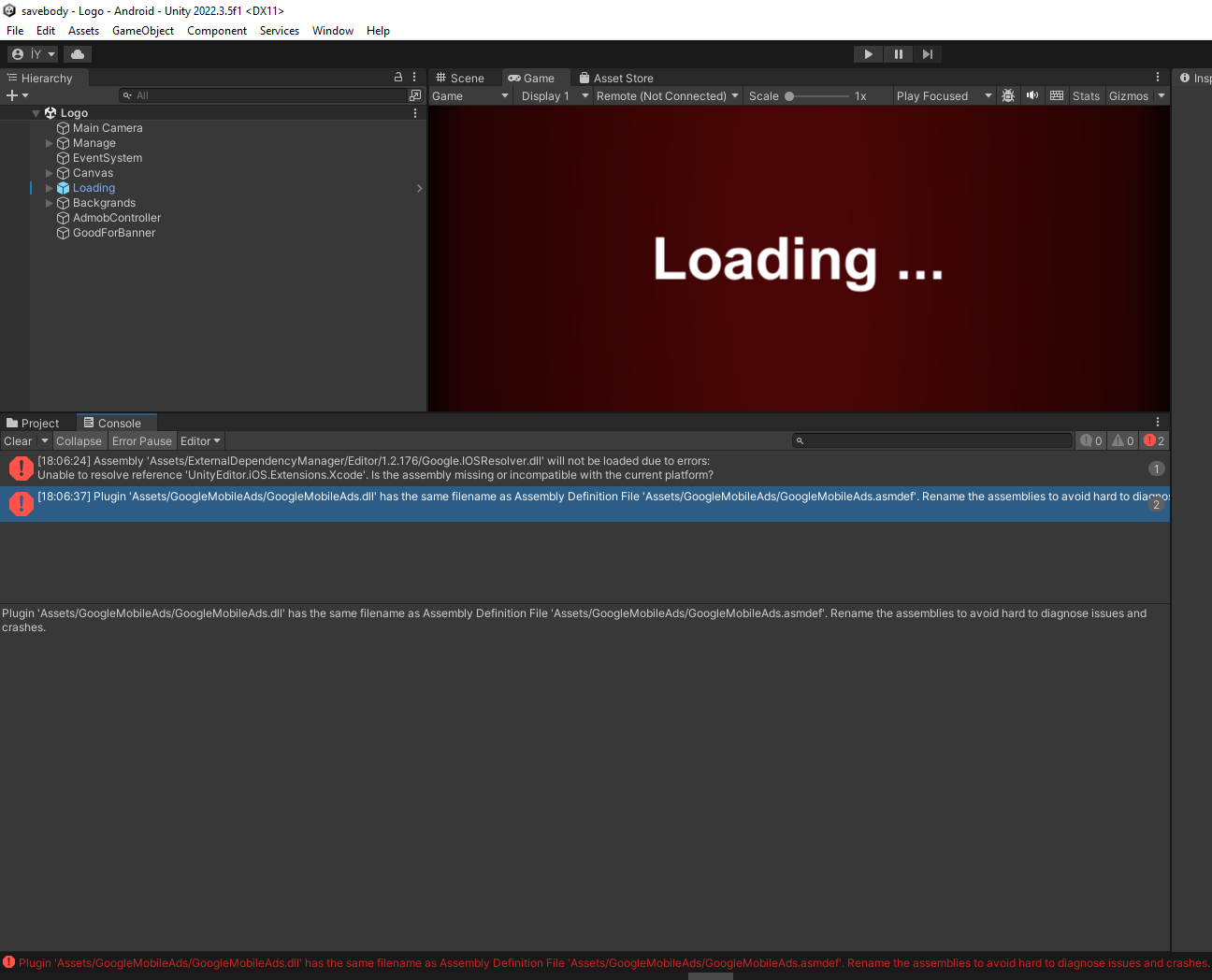Open the cloud services icon
This screenshot has width=1212, height=980.
coord(78,54)
